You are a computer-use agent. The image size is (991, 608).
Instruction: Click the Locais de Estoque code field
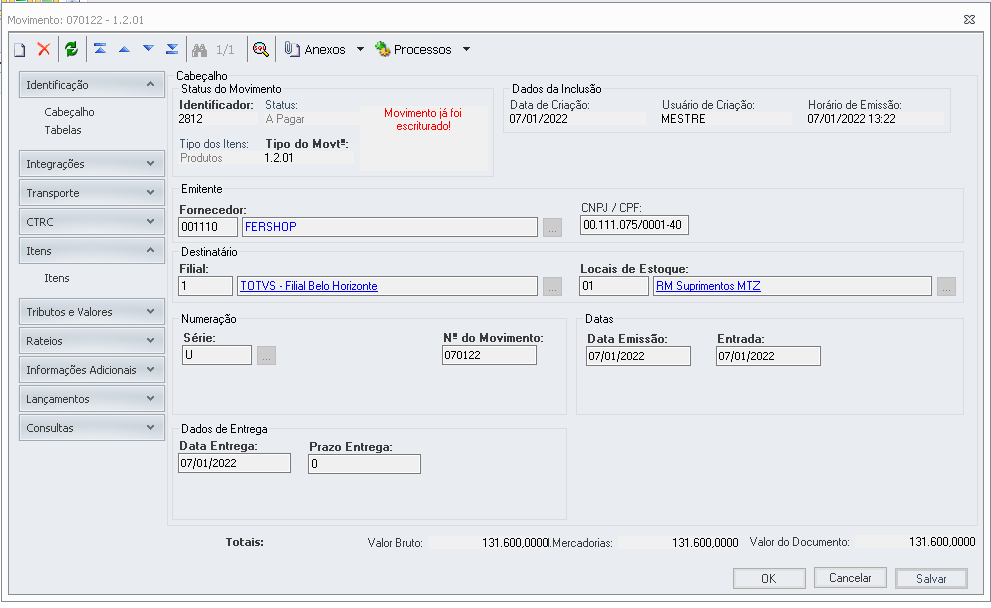point(614,286)
